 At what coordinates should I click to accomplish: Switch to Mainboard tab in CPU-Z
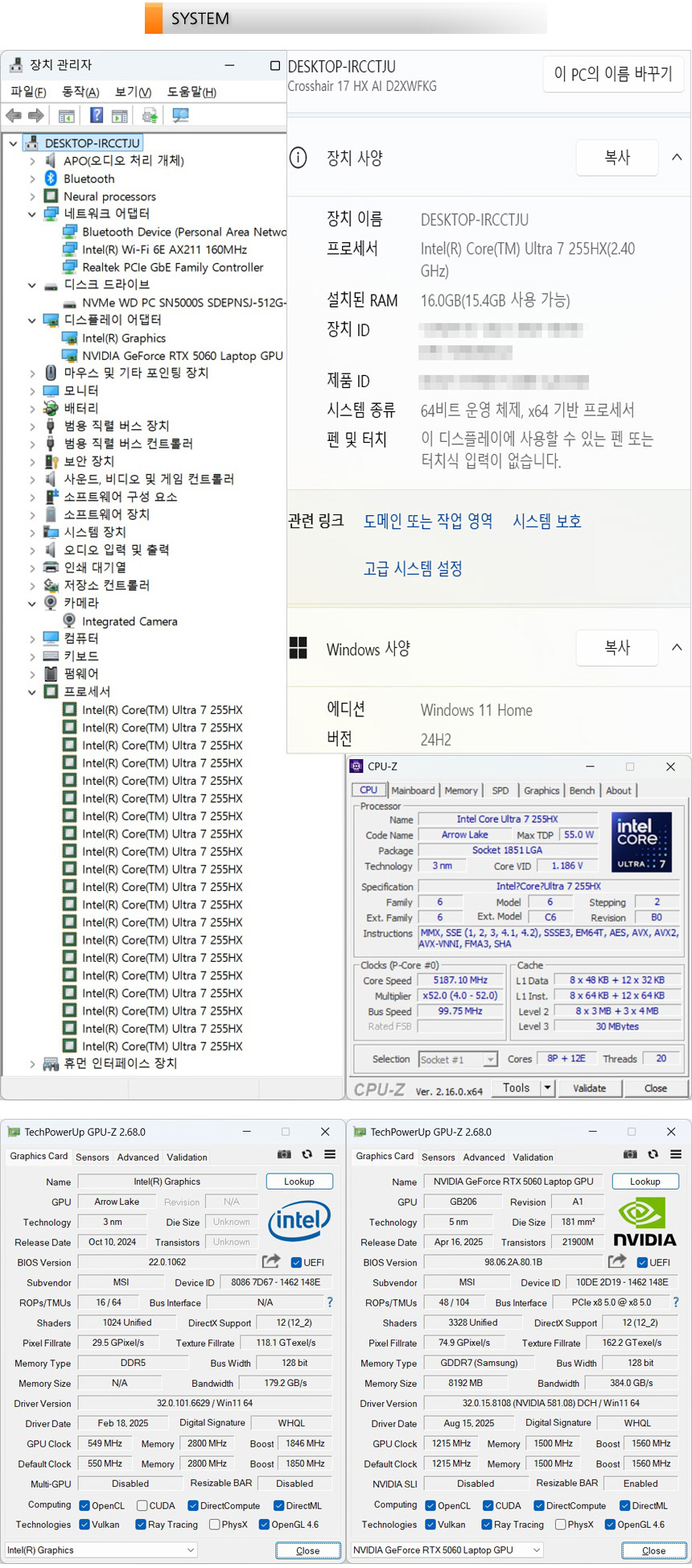point(413,790)
